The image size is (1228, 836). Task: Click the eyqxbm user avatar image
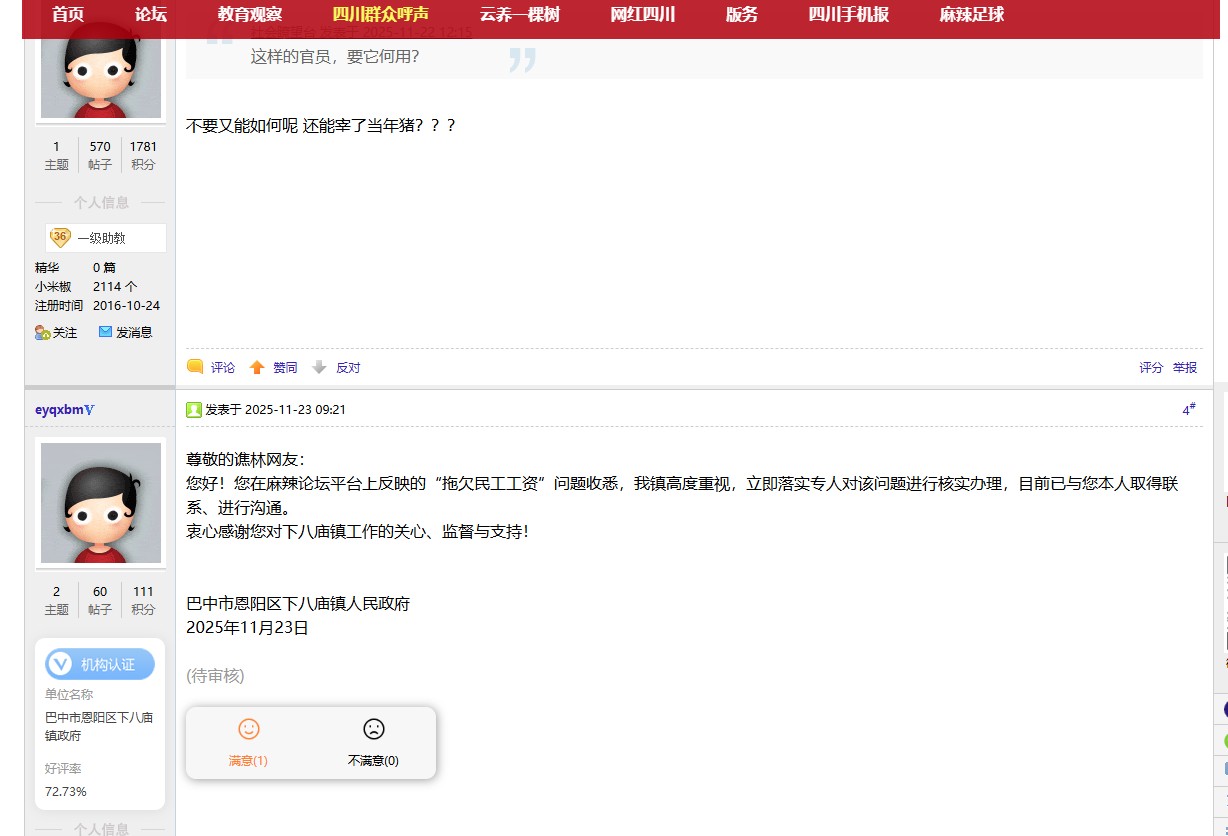tap(100, 503)
